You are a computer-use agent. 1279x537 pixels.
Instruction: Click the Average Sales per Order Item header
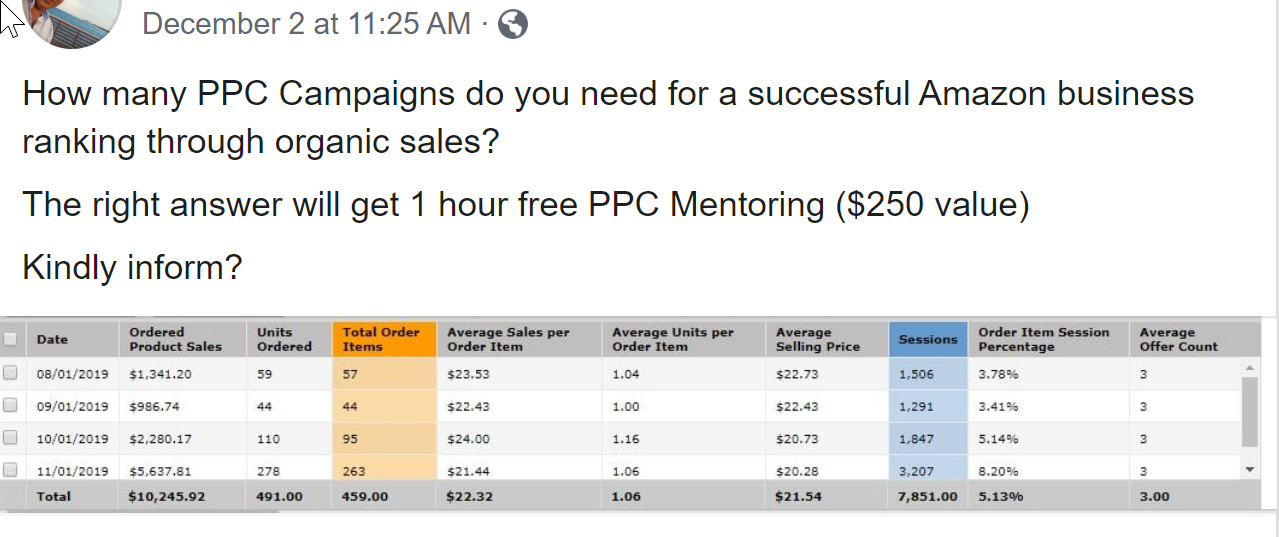pyautogui.click(x=507, y=339)
